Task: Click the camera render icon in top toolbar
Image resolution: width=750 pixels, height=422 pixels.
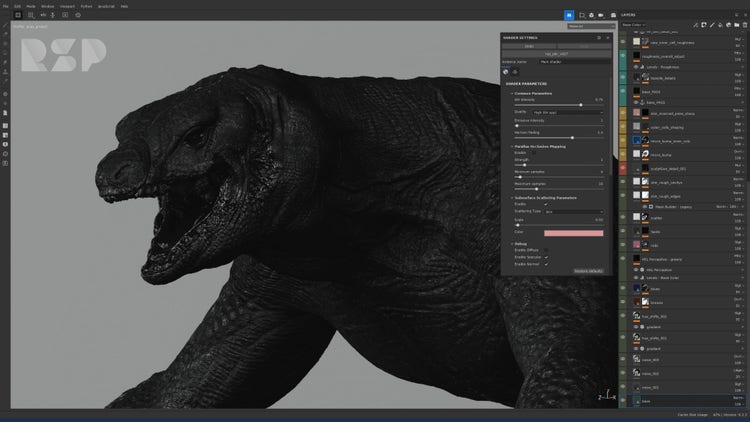Action: pos(593,15)
